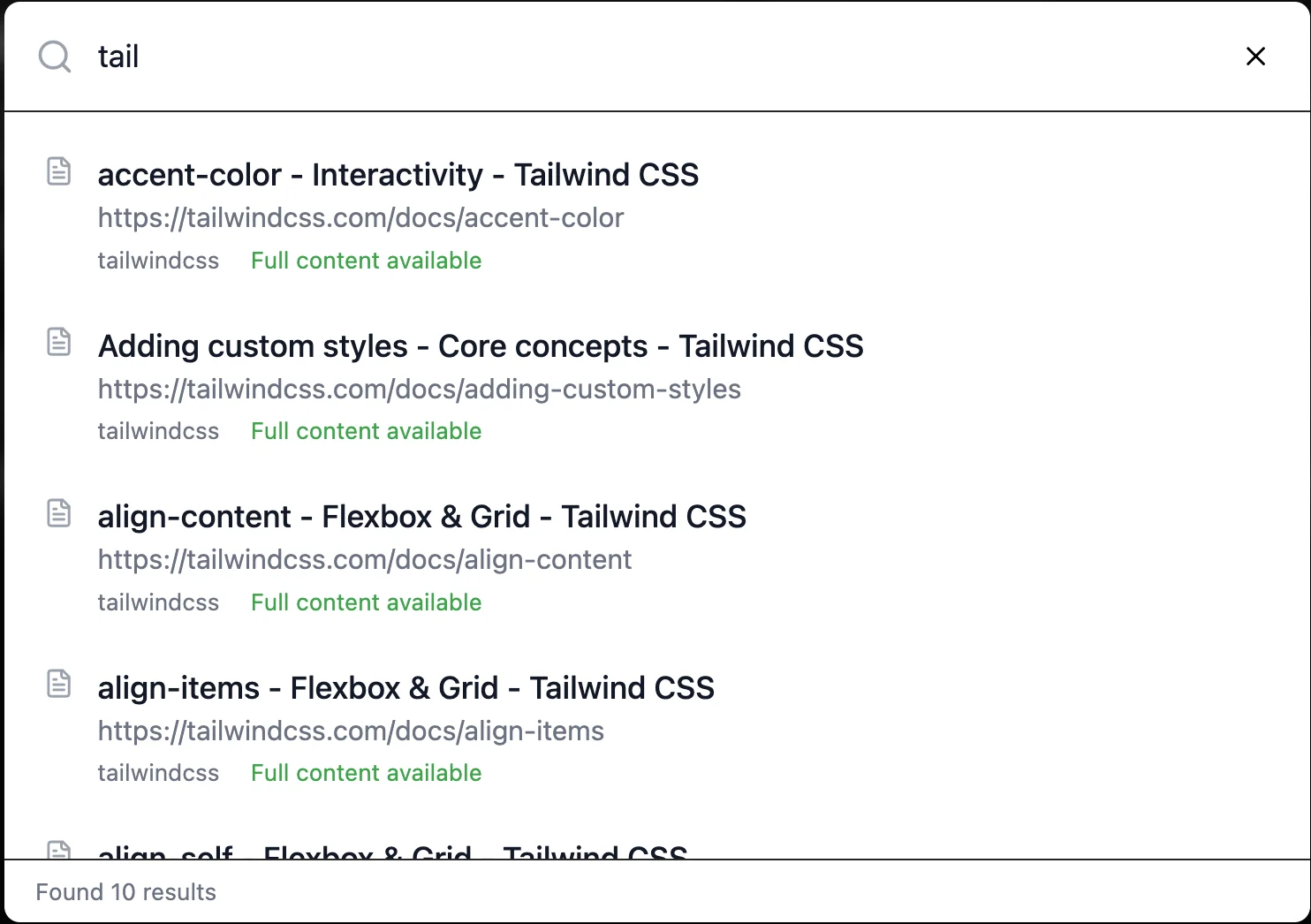This screenshot has height=924, width=1311.
Task: Open "align-items - Flexbox & Grid" result
Action: tap(405, 688)
